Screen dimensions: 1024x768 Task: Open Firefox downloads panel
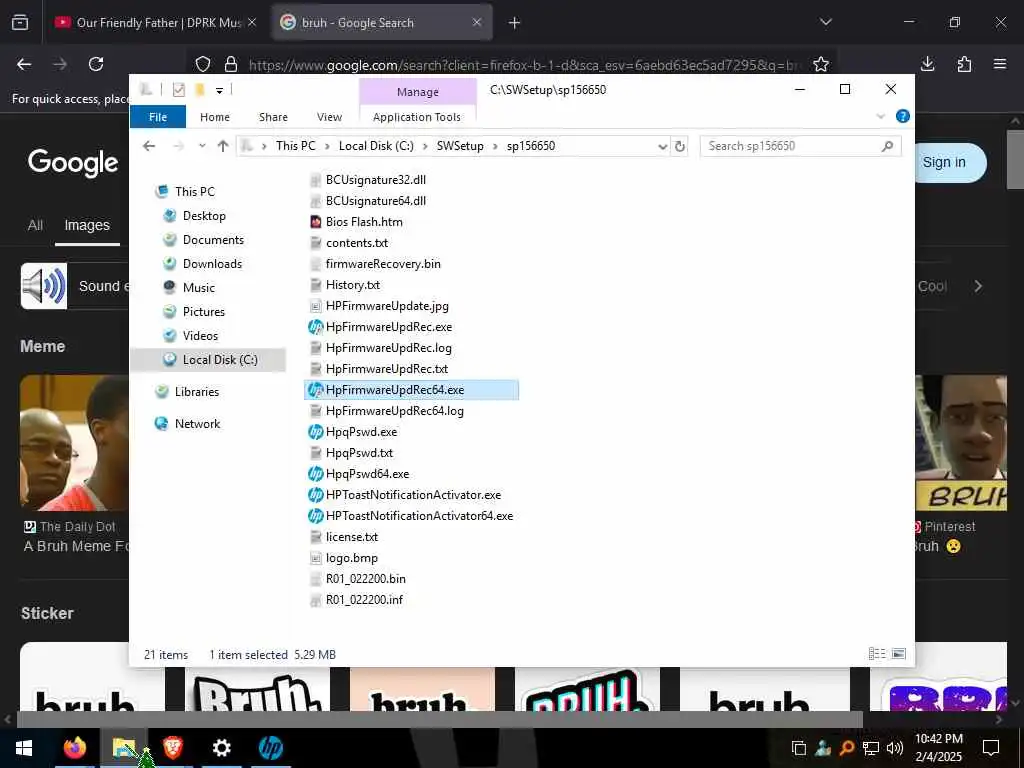(x=927, y=64)
